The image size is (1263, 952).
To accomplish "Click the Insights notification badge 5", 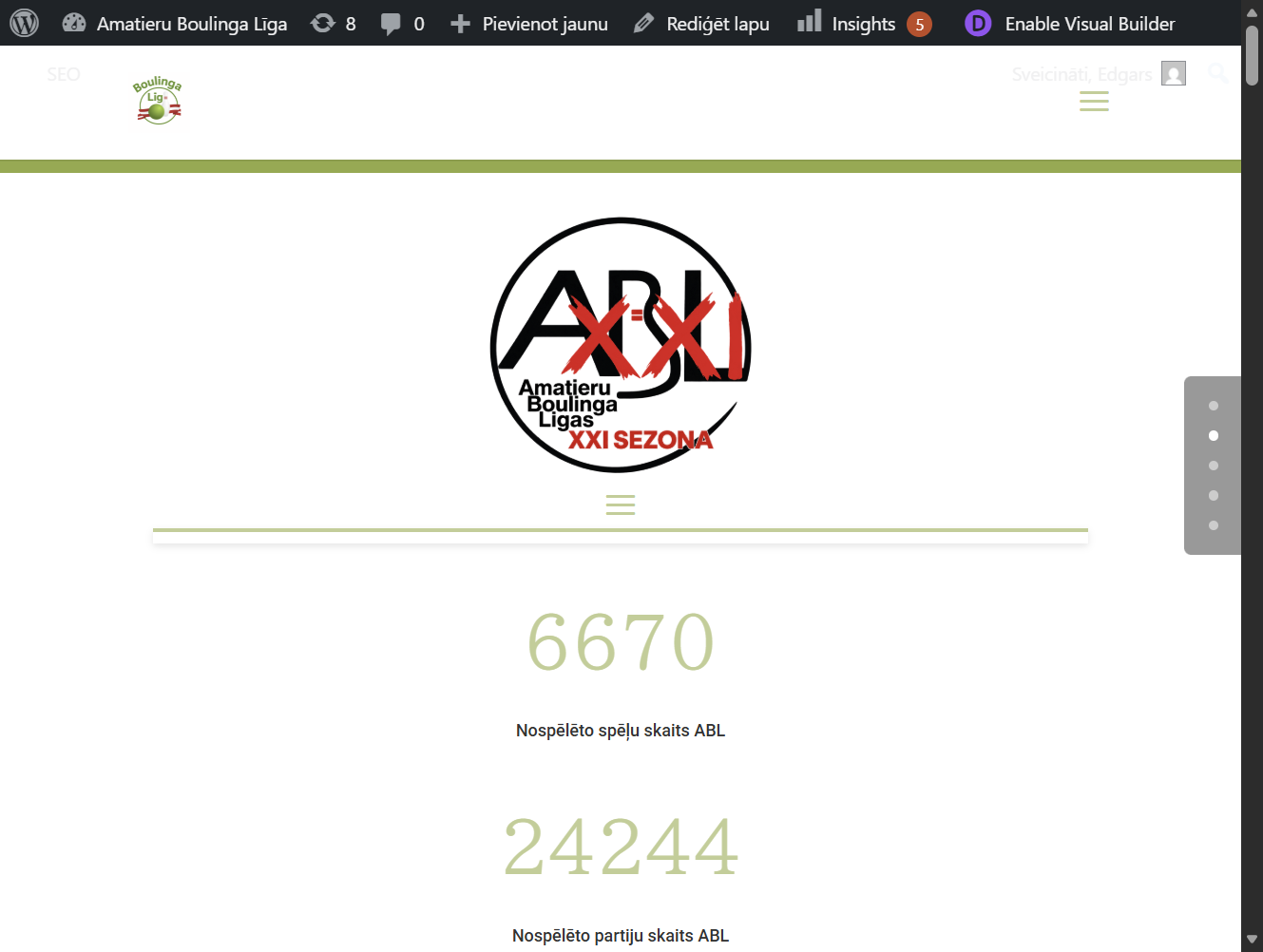I will tap(919, 24).
